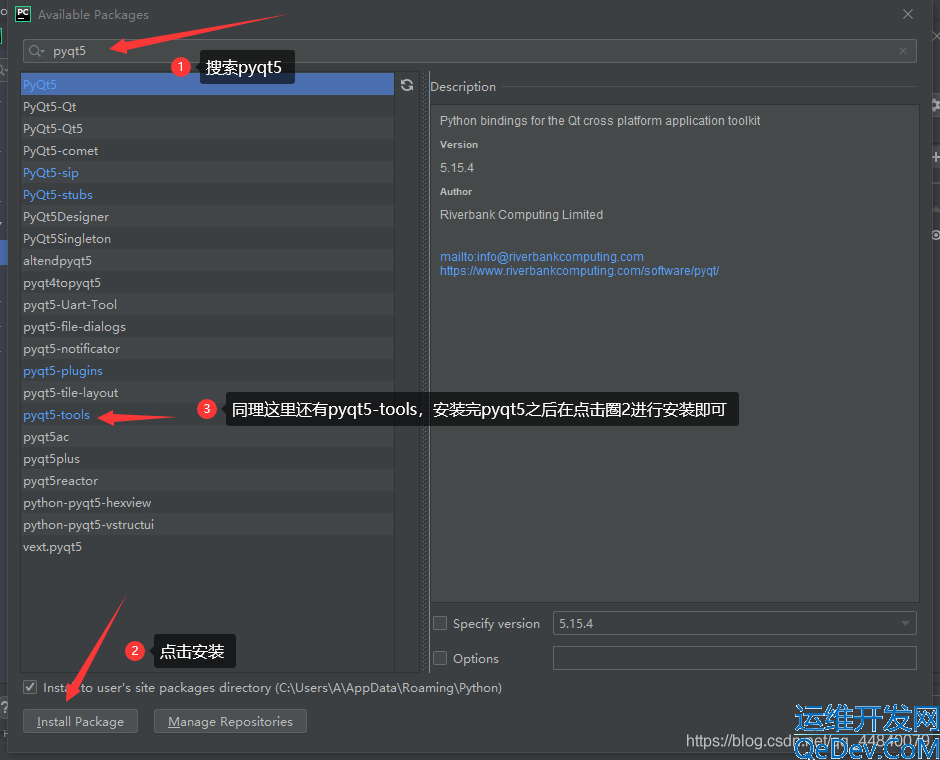Viewport: 940px width, 760px height.
Task: Select the pyqt5reactor package
Action: tap(207, 481)
